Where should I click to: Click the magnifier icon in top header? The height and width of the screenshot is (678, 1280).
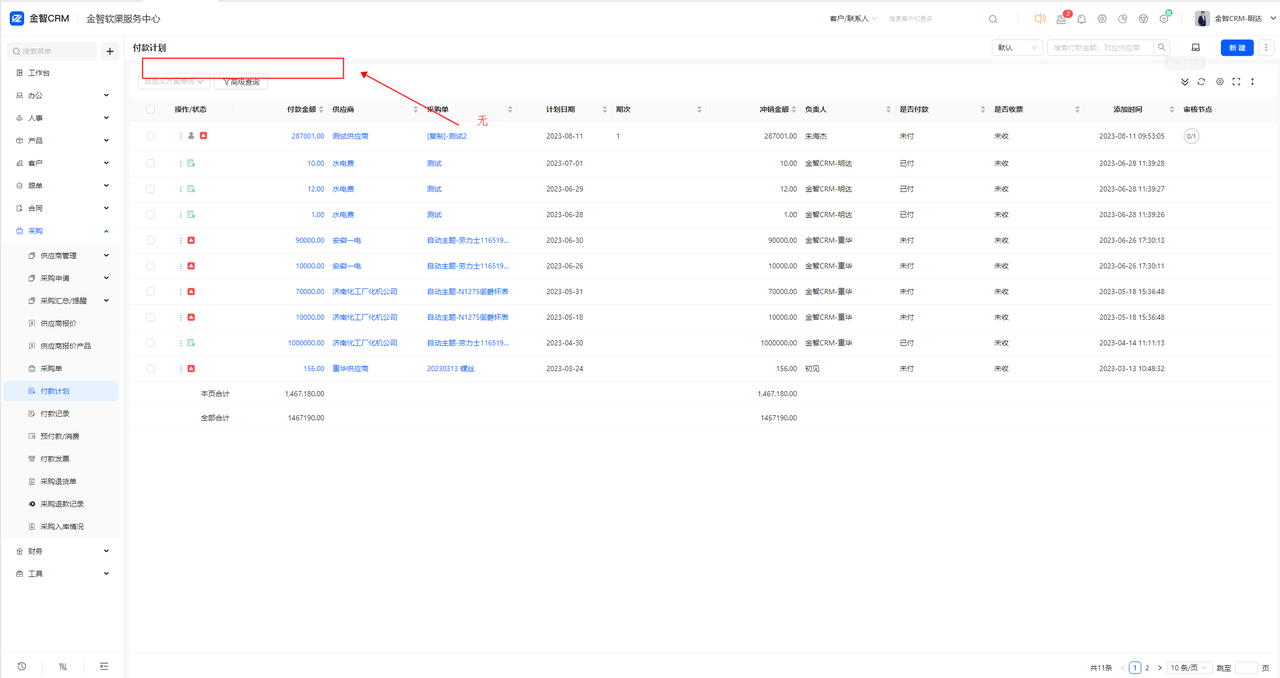[x=993, y=19]
